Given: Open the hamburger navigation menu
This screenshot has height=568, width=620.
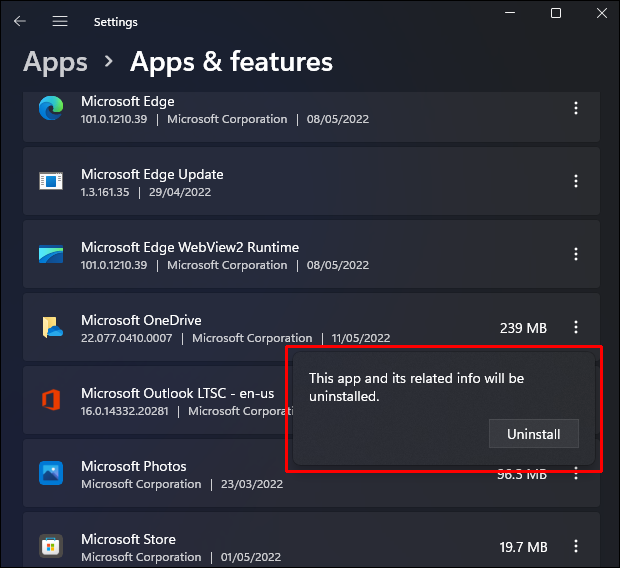Looking at the screenshot, I should pyautogui.click(x=60, y=21).
